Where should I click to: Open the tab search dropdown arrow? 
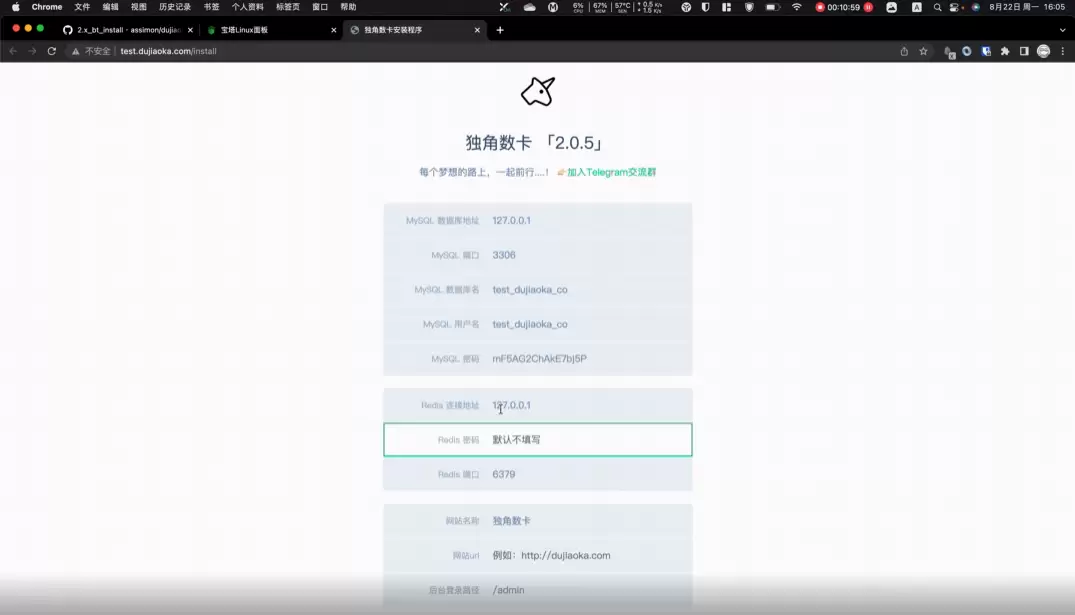click(1063, 30)
